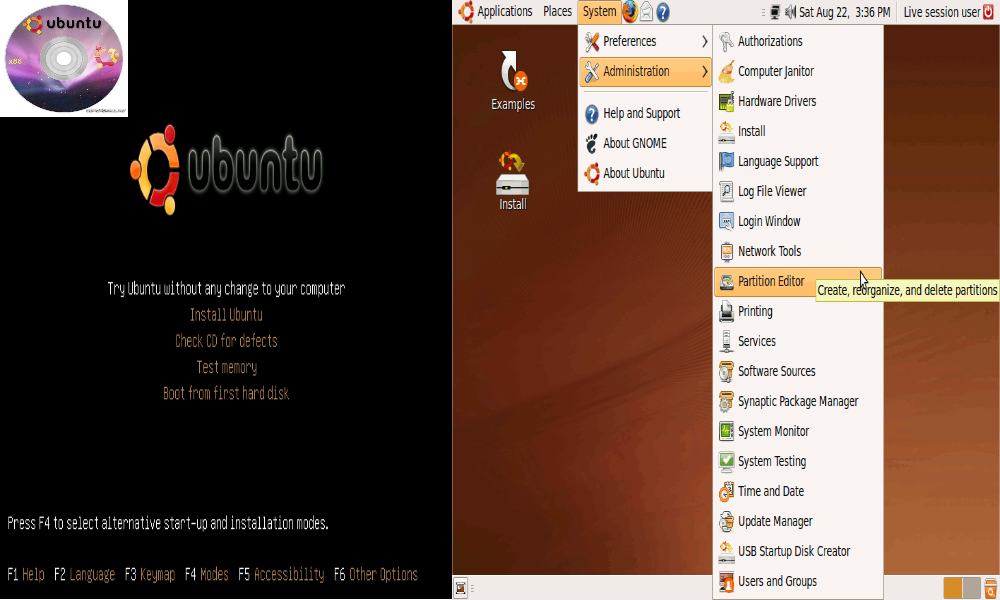Expand the Administration submenu
1000x600 pixels.
click(645, 71)
